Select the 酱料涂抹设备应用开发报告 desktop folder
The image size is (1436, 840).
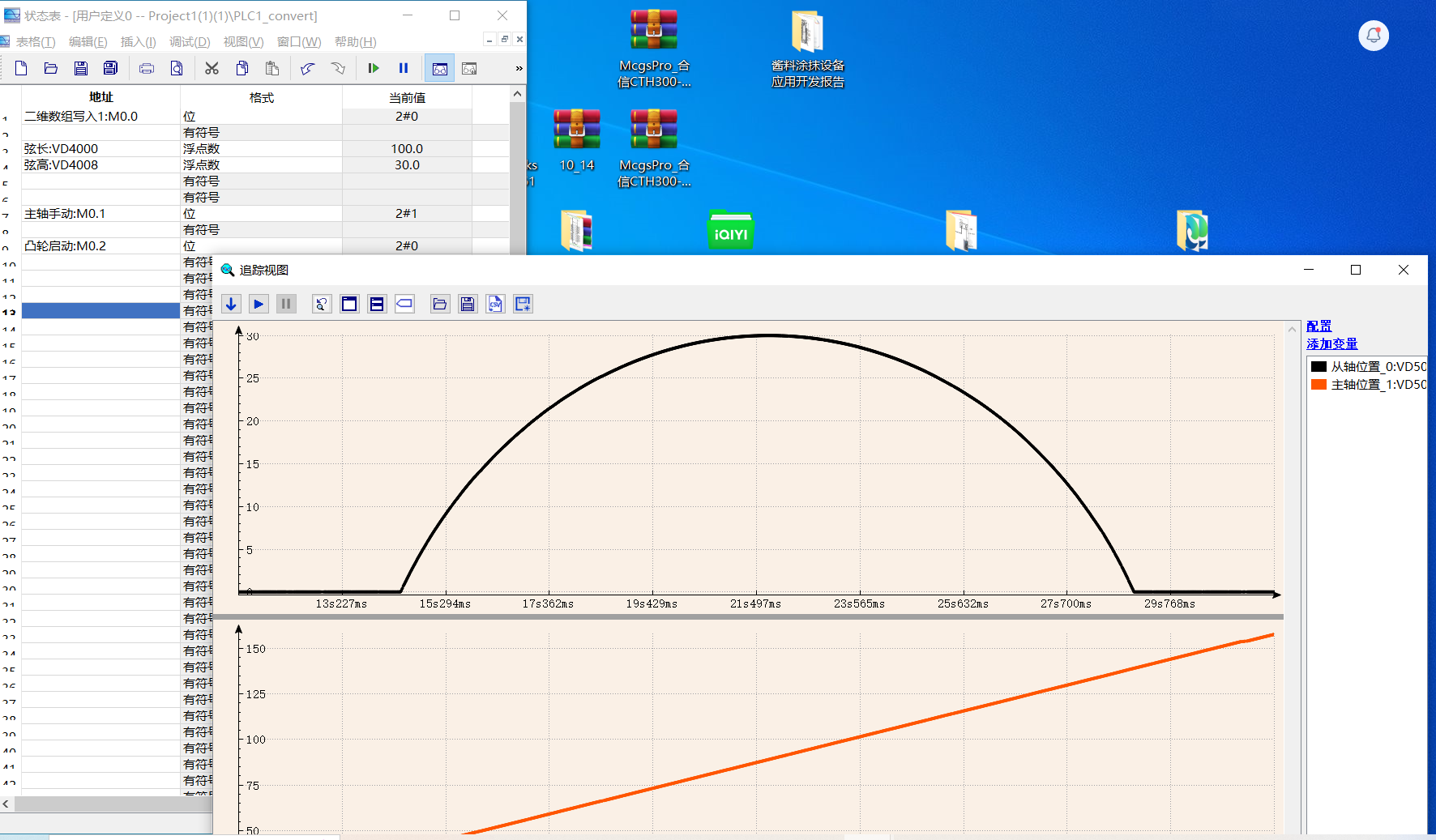tap(807, 49)
